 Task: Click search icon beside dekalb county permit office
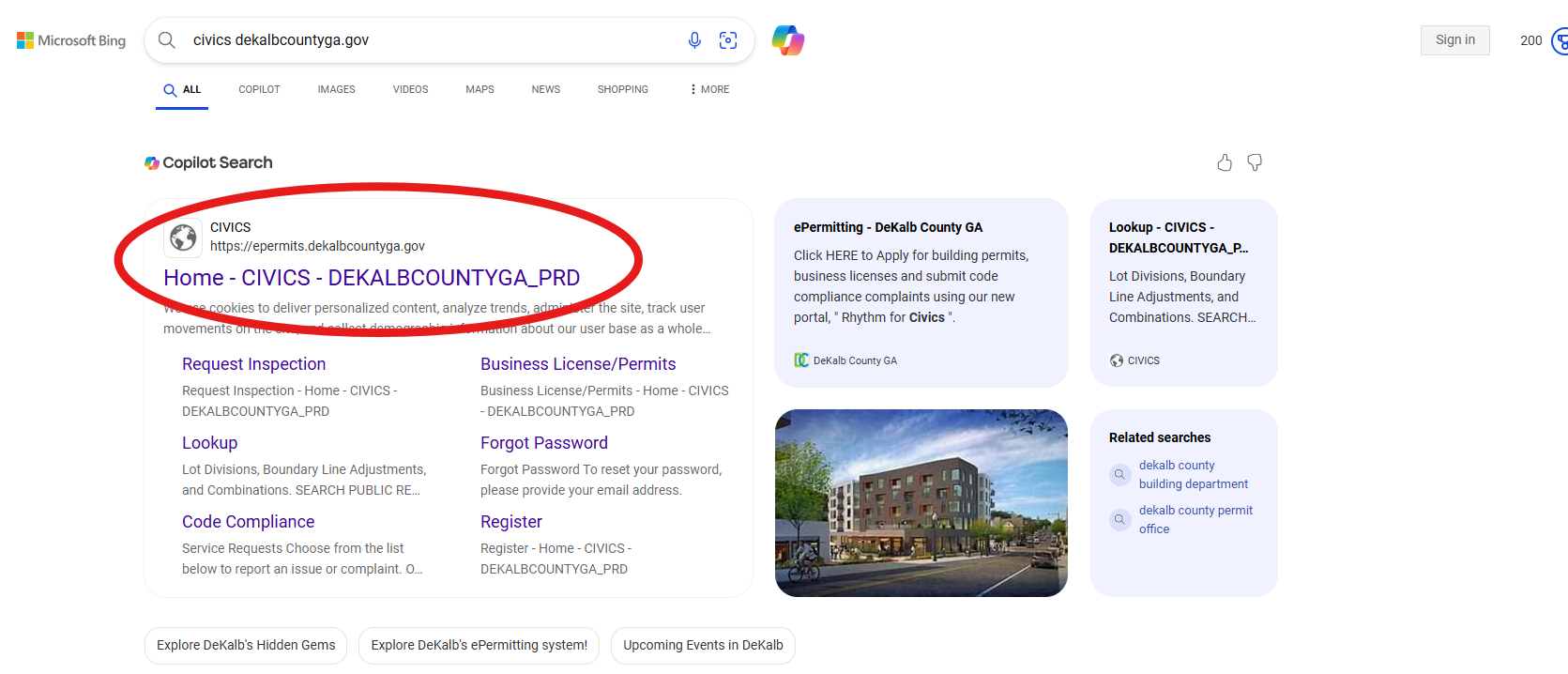point(1119,519)
